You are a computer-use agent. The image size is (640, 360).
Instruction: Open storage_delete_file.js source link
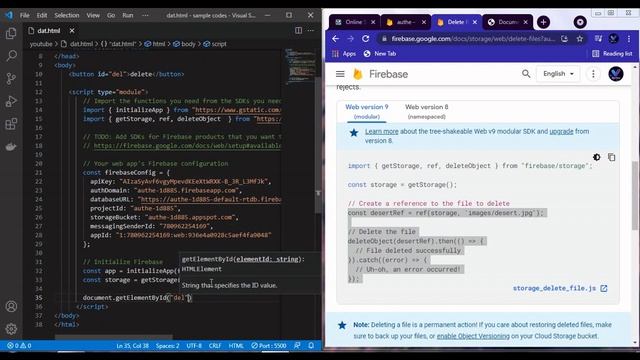point(560,288)
